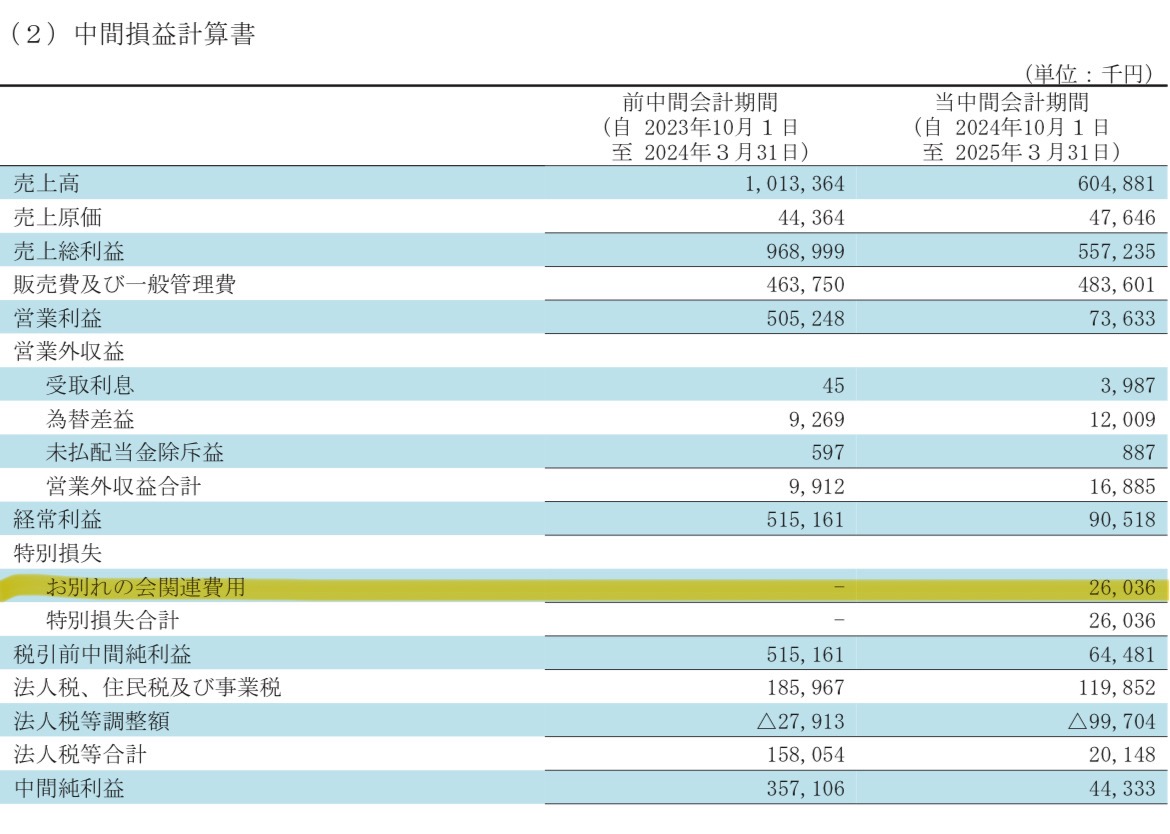Click the value 47,646
The height and width of the screenshot is (834, 1170).
1122,218
